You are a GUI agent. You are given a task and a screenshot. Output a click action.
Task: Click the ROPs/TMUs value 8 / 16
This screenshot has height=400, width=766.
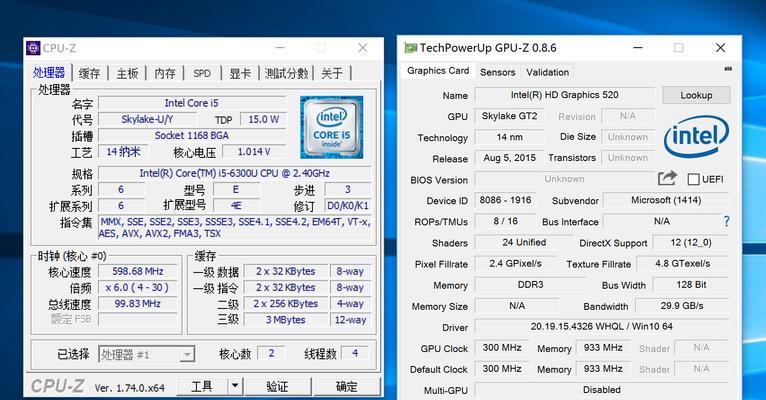click(x=505, y=221)
